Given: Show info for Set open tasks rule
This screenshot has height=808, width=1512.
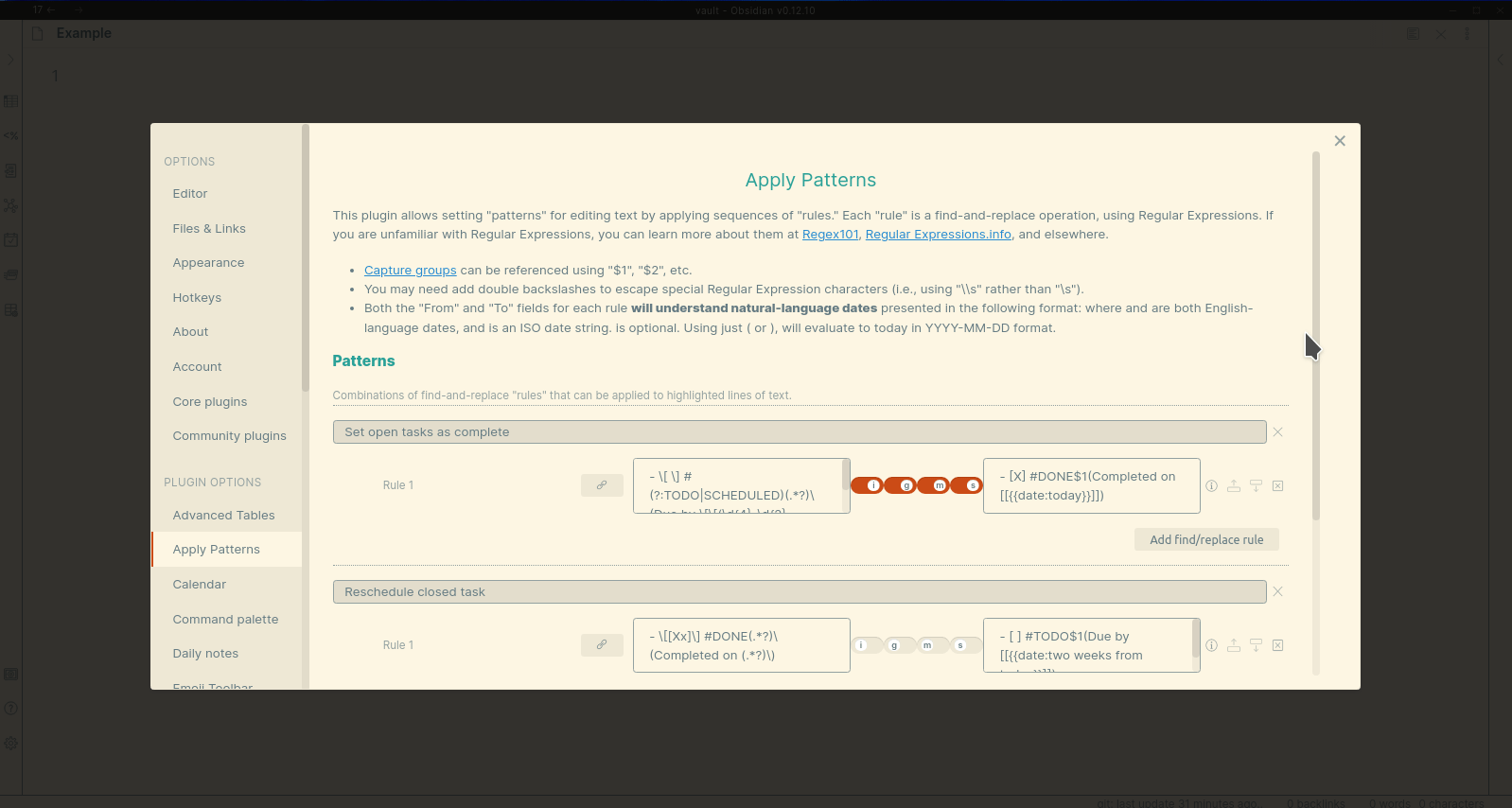Looking at the screenshot, I should click(x=1211, y=485).
